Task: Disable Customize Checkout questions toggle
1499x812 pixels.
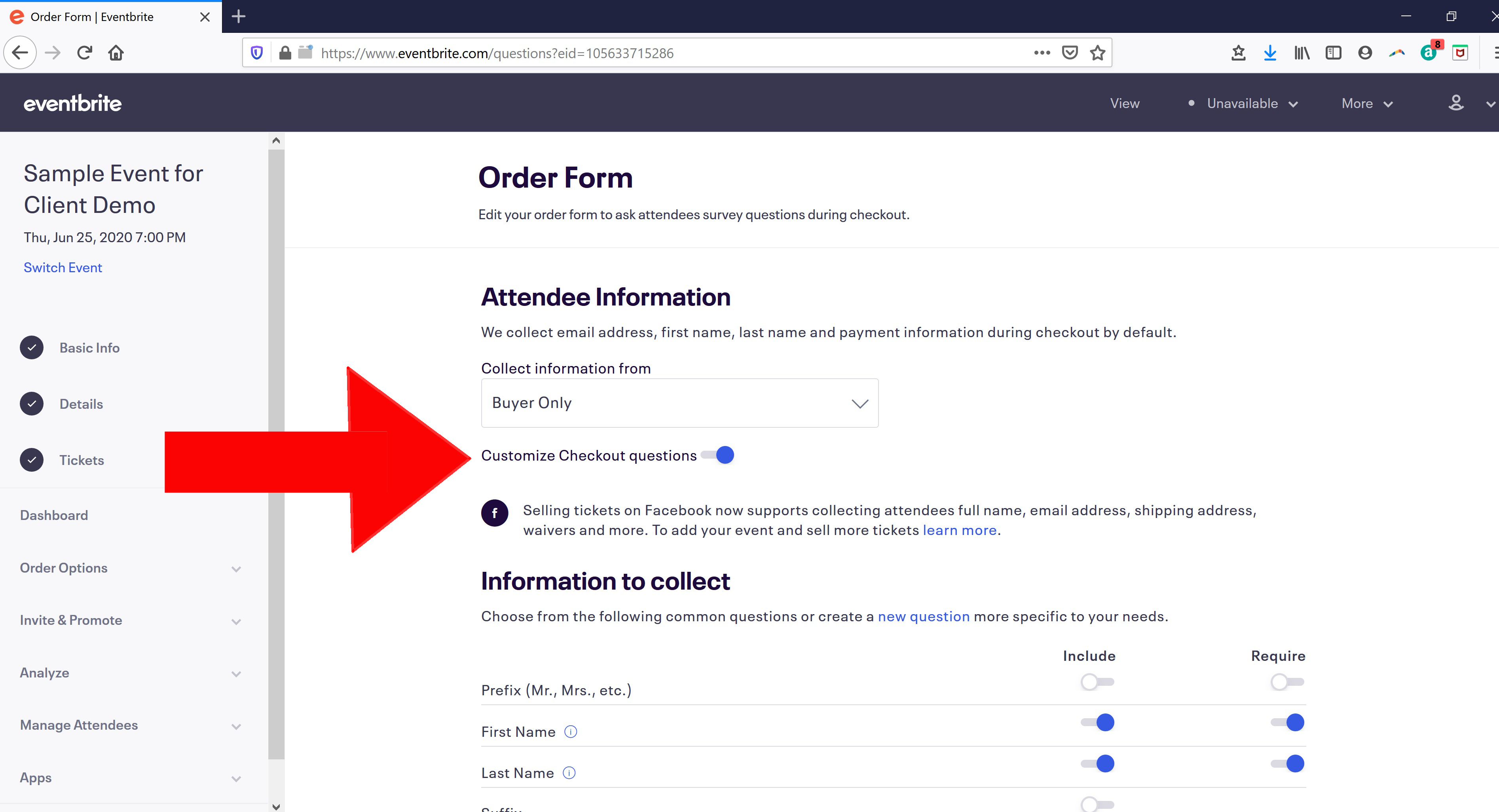Action: [718, 455]
